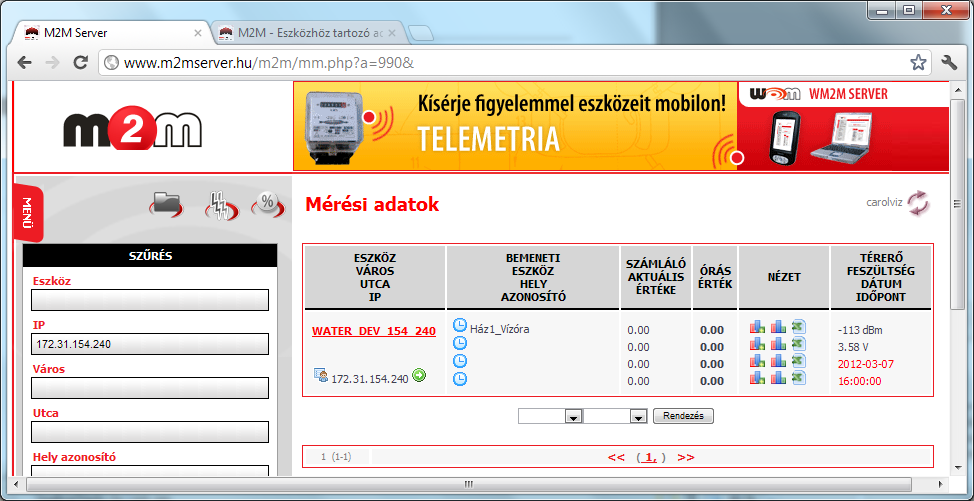
Task: Switch to the M2M - Eszközhöz tartozó tab
Action: (311, 33)
